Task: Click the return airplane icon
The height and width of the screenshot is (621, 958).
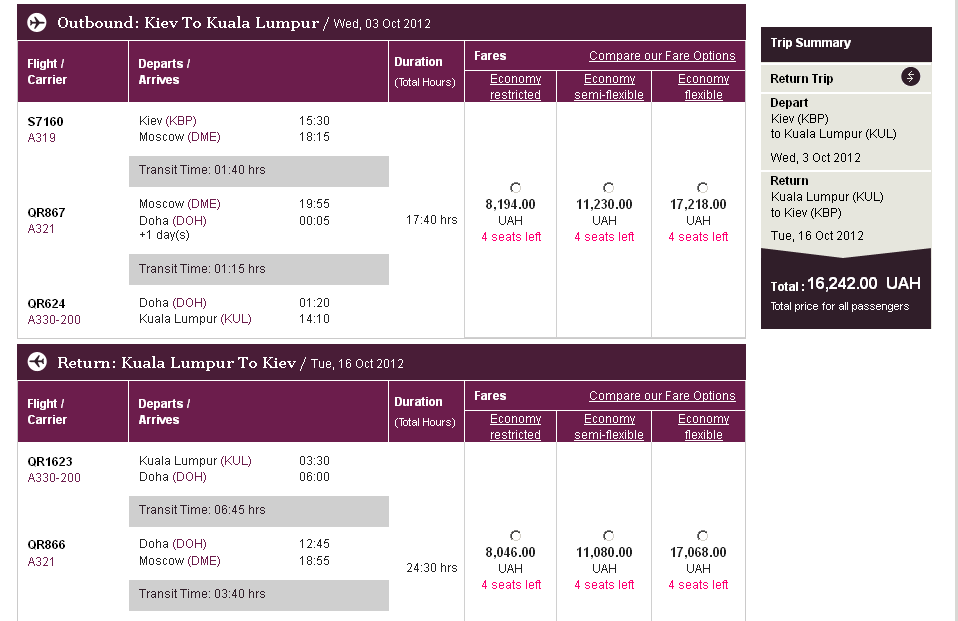Action: point(37,362)
